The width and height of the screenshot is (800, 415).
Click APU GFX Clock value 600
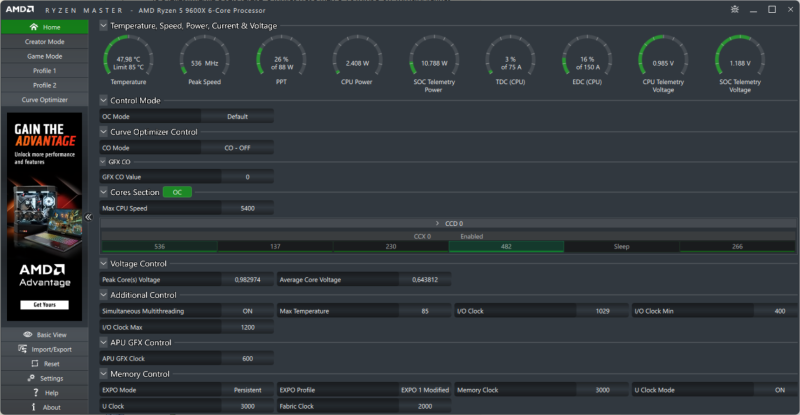[x=247, y=358]
